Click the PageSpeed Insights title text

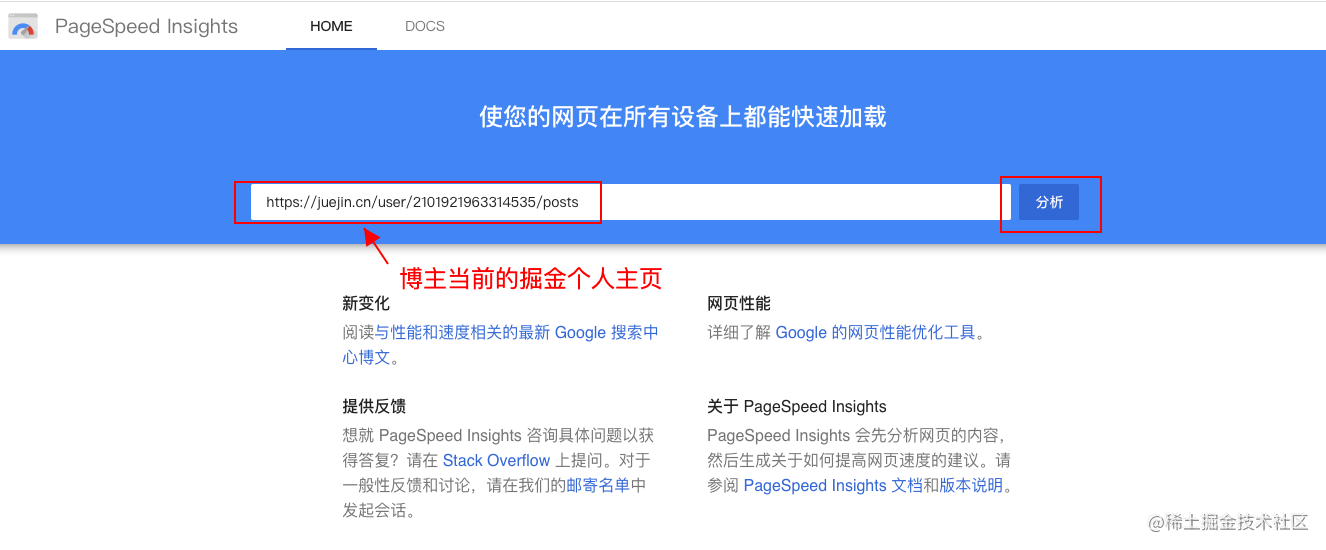146,26
